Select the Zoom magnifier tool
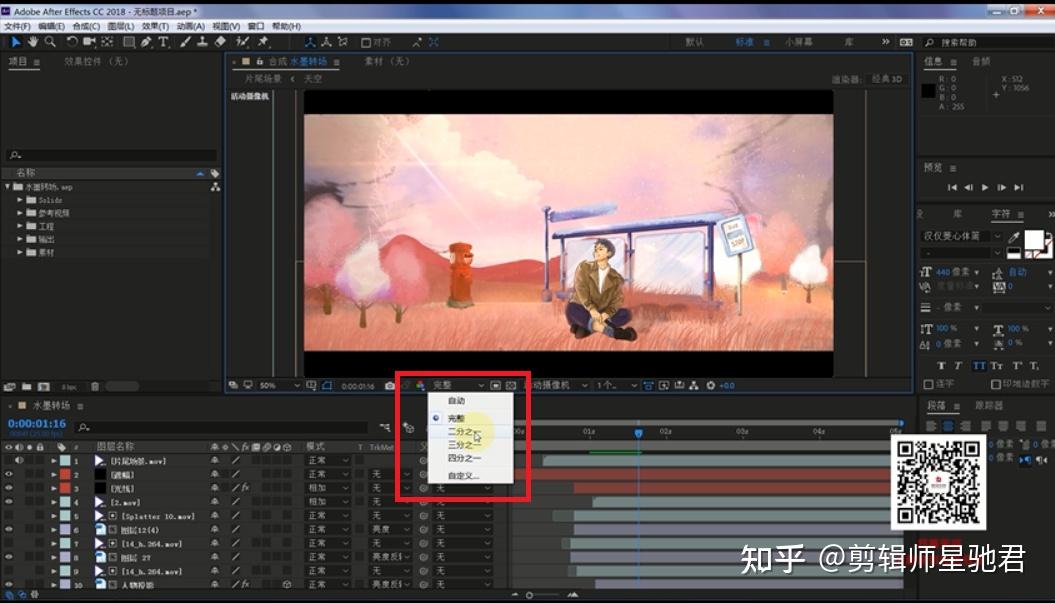Image resolution: width=1055 pixels, height=603 pixels. (50, 42)
